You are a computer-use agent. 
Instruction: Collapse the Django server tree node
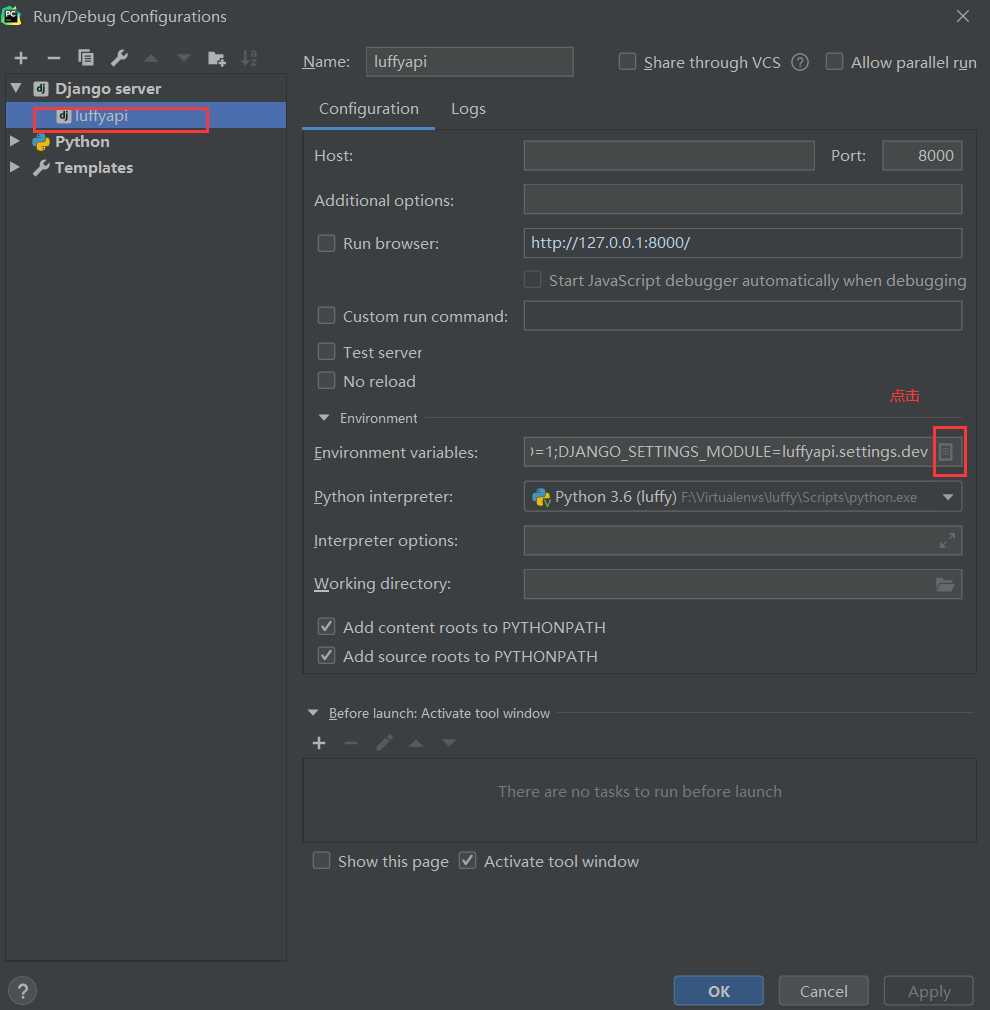coord(16,88)
